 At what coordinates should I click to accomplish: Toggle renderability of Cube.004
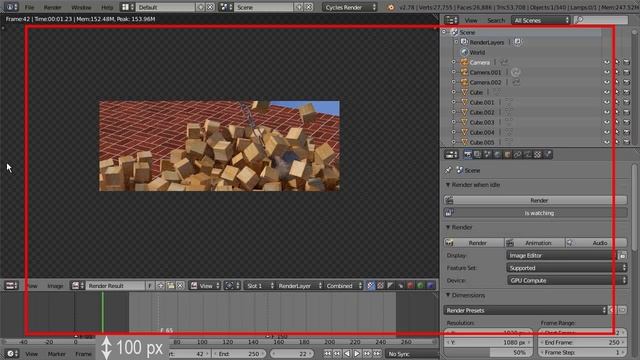tap(627, 132)
